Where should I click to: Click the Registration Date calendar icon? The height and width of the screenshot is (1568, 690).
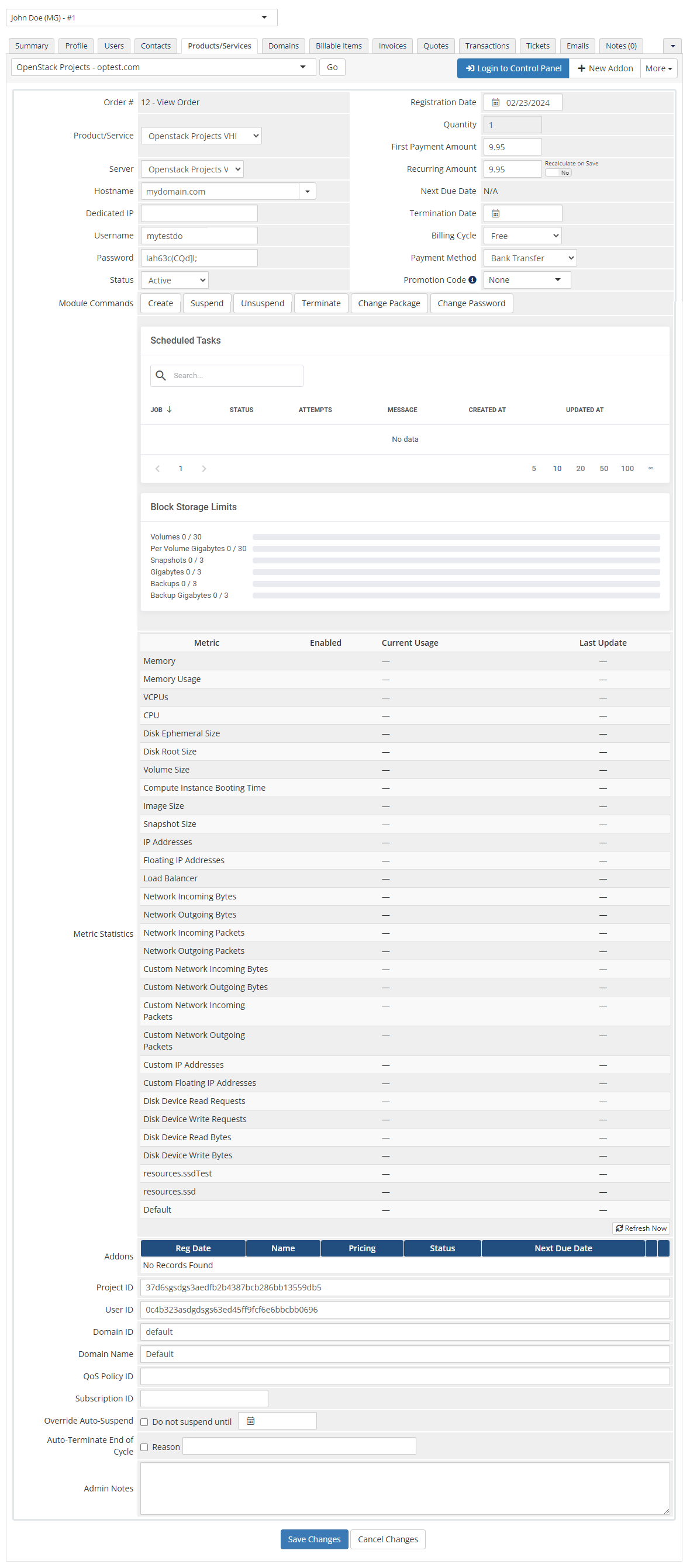pyautogui.click(x=495, y=102)
